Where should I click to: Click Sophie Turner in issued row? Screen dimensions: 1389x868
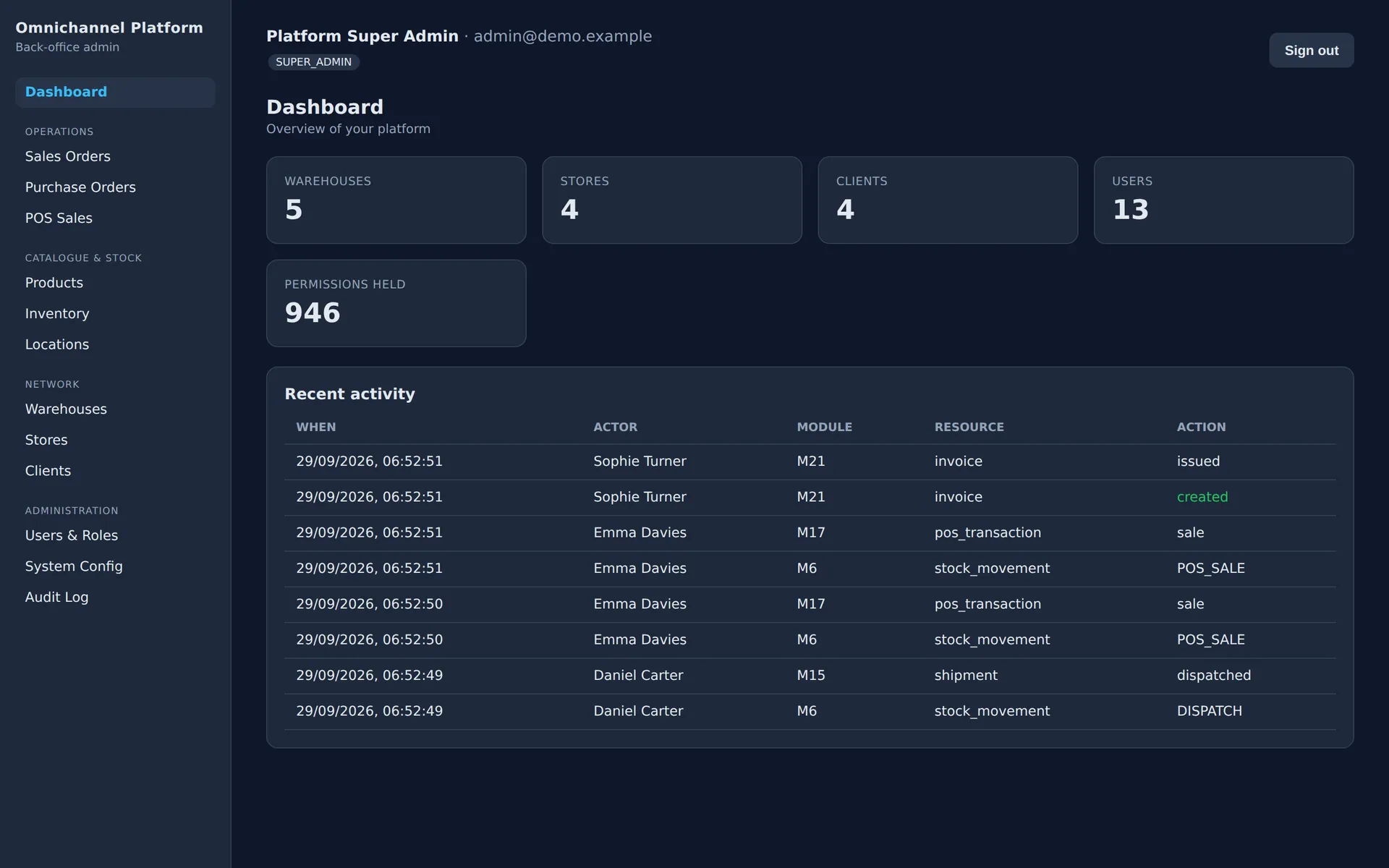tap(640, 461)
